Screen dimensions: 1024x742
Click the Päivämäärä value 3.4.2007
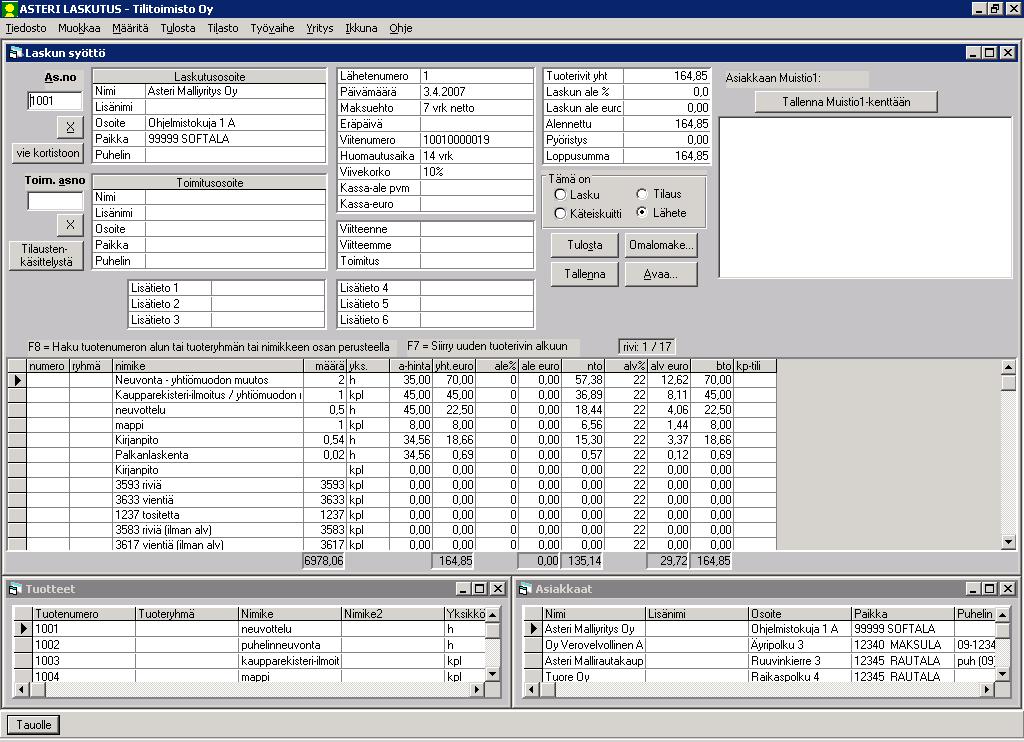tap(477, 92)
